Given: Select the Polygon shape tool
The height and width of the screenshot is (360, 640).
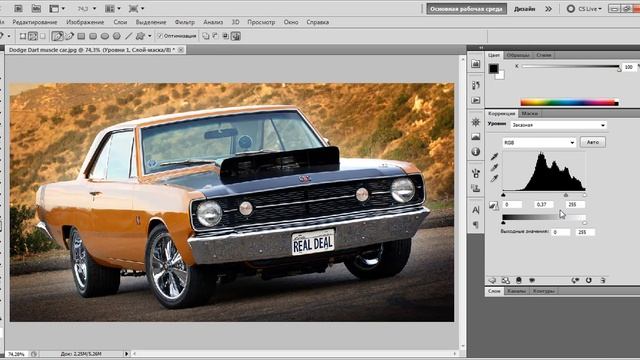Looking at the screenshot, I should point(117,36).
